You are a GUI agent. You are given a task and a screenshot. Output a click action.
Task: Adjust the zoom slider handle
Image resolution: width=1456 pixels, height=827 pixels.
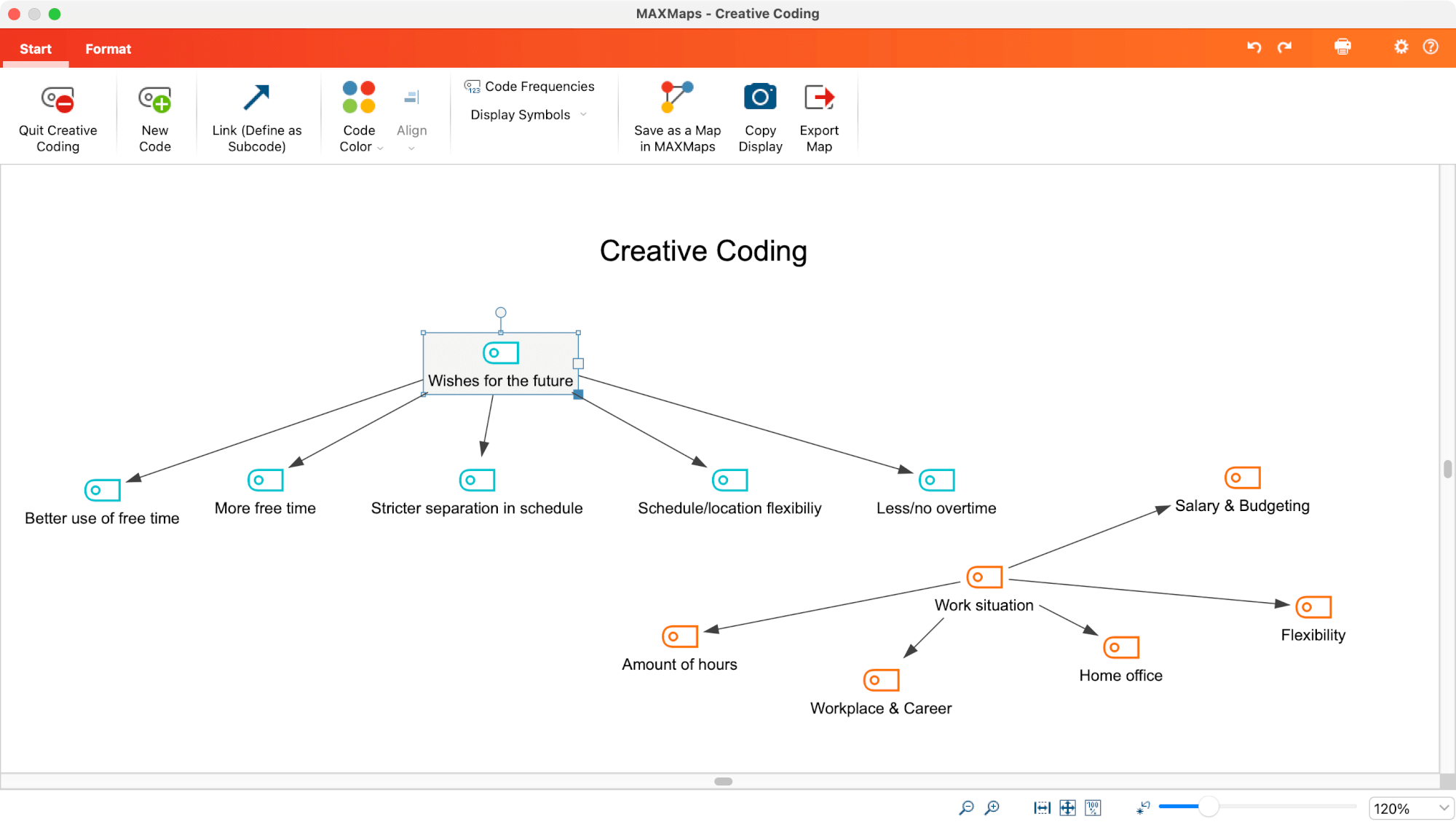click(x=1208, y=807)
